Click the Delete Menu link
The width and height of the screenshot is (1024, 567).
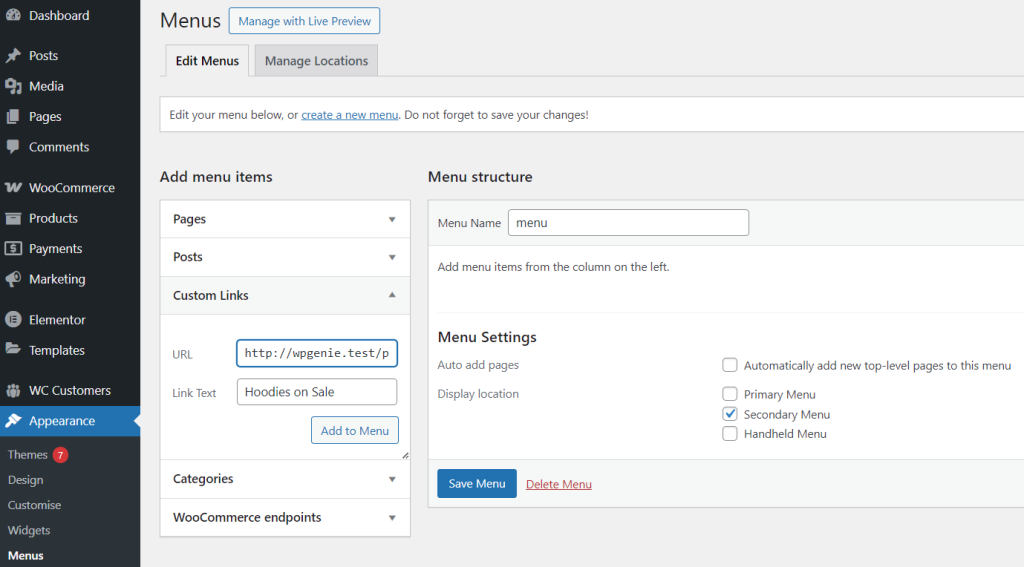pyautogui.click(x=559, y=484)
